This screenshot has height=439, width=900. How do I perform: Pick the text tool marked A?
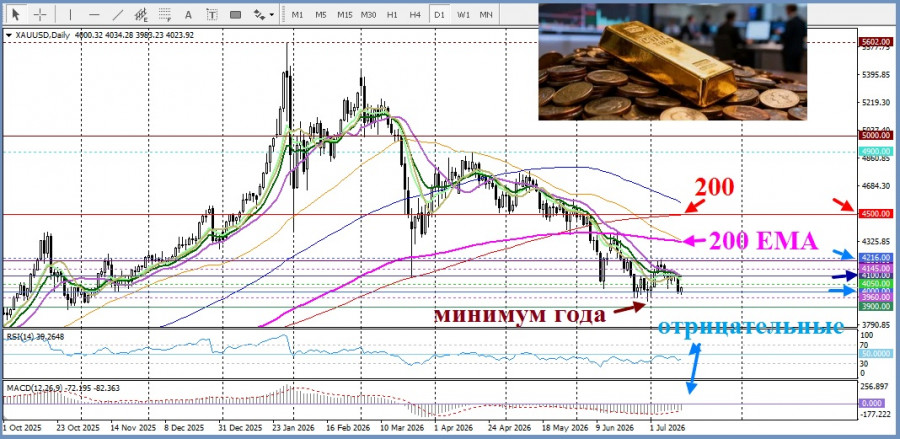point(189,14)
